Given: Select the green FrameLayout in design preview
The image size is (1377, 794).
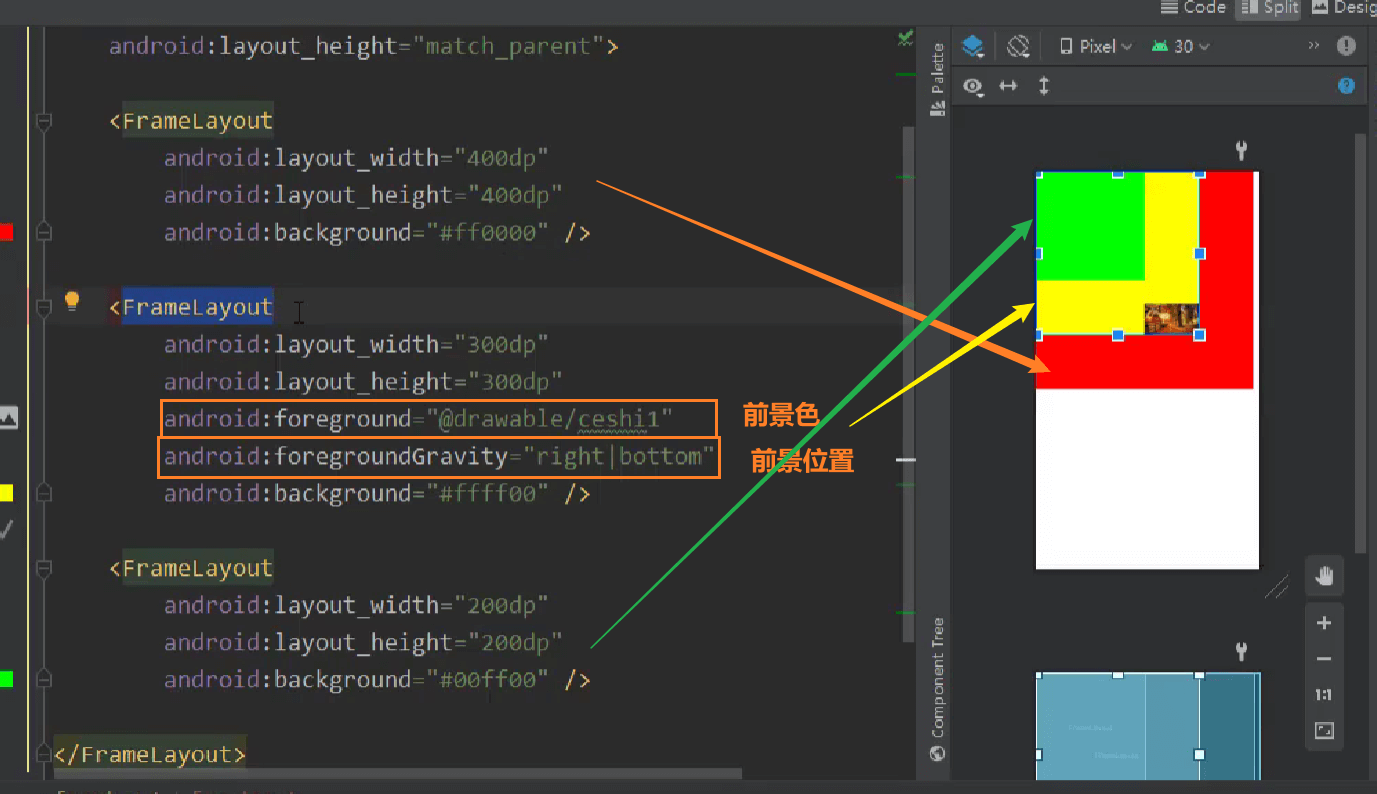Looking at the screenshot, I should click(1090, 226).
